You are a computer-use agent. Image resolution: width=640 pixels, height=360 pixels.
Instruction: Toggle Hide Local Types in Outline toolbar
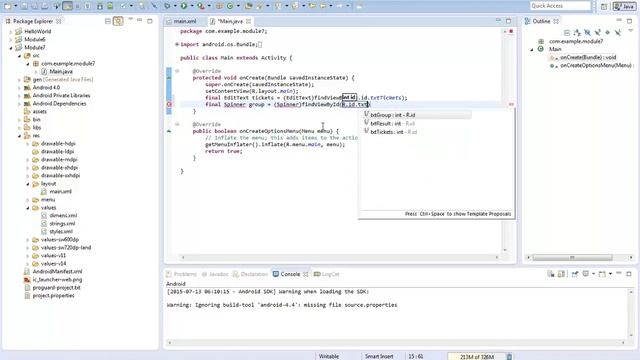coord(618,32)
